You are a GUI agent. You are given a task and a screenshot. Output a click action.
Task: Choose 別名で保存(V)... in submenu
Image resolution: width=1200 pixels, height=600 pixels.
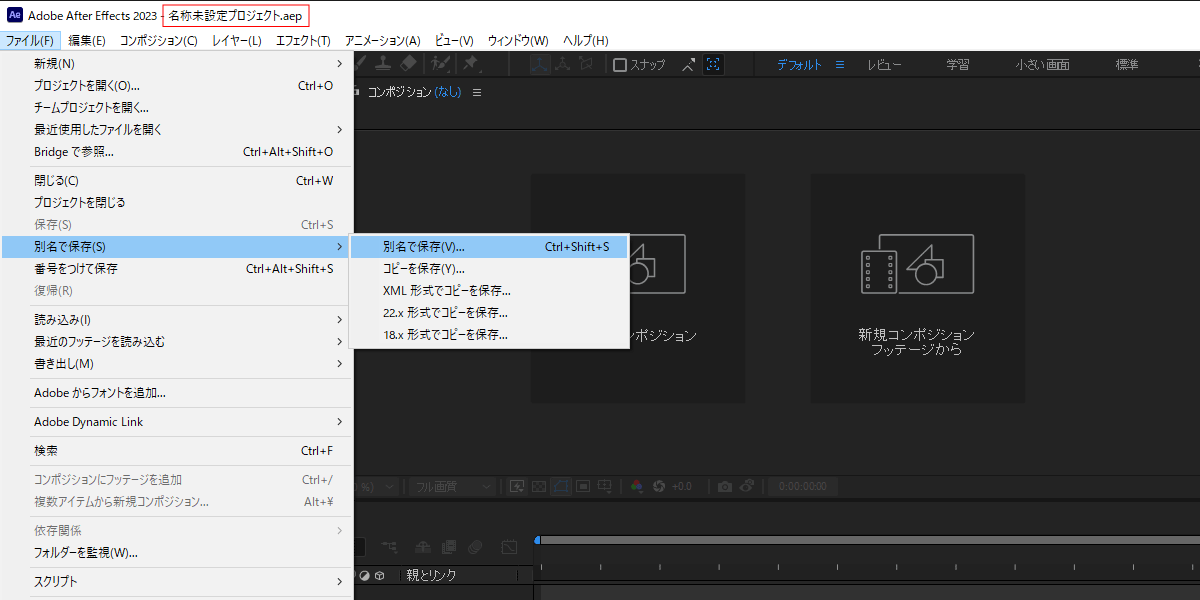tap(489, 246)
